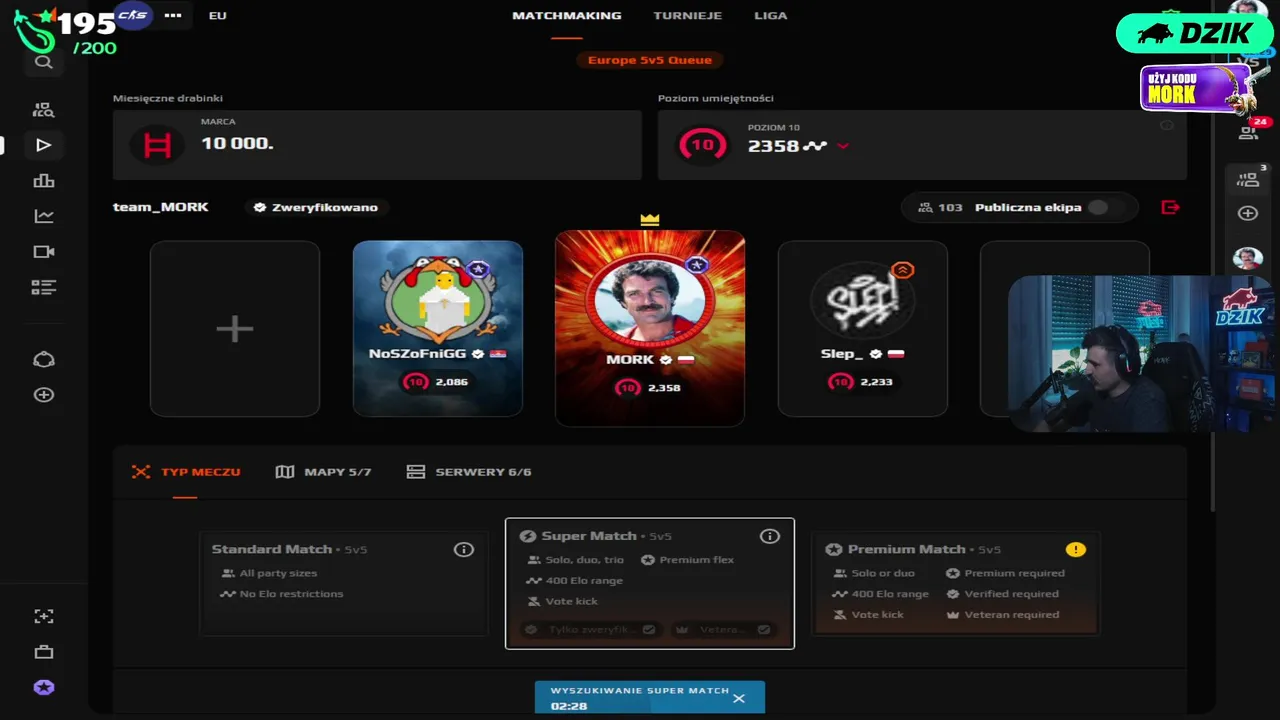Screen dimensions: 1280x720
Task: Open the three-dots more menu in top bar
Action: coord(173,16)
